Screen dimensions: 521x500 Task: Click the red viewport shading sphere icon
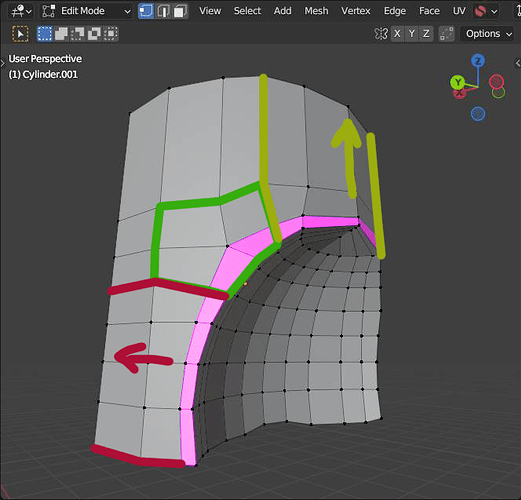pyautogui.click(x=480, y=11)
